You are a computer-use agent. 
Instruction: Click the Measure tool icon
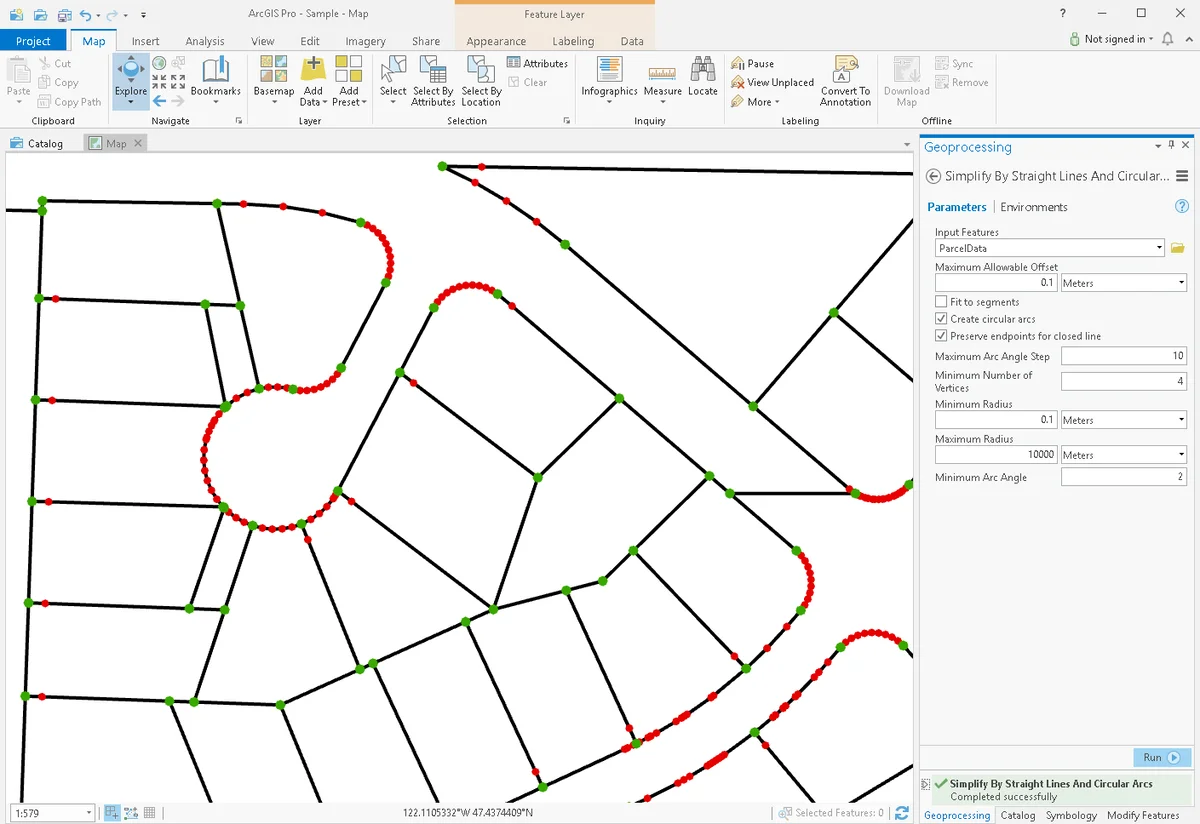(x=662, y=72)
